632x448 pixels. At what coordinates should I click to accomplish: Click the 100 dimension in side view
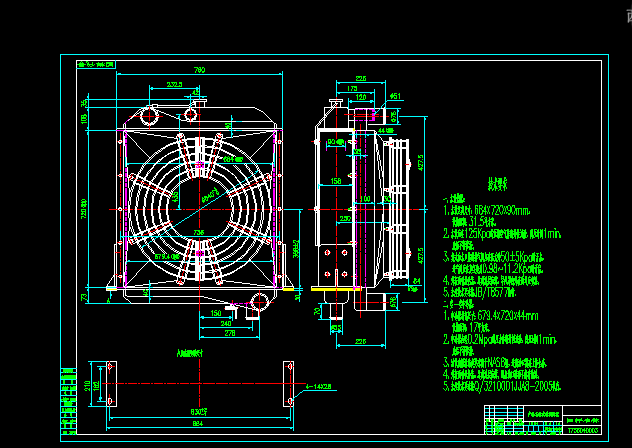[x=365, y=199]
